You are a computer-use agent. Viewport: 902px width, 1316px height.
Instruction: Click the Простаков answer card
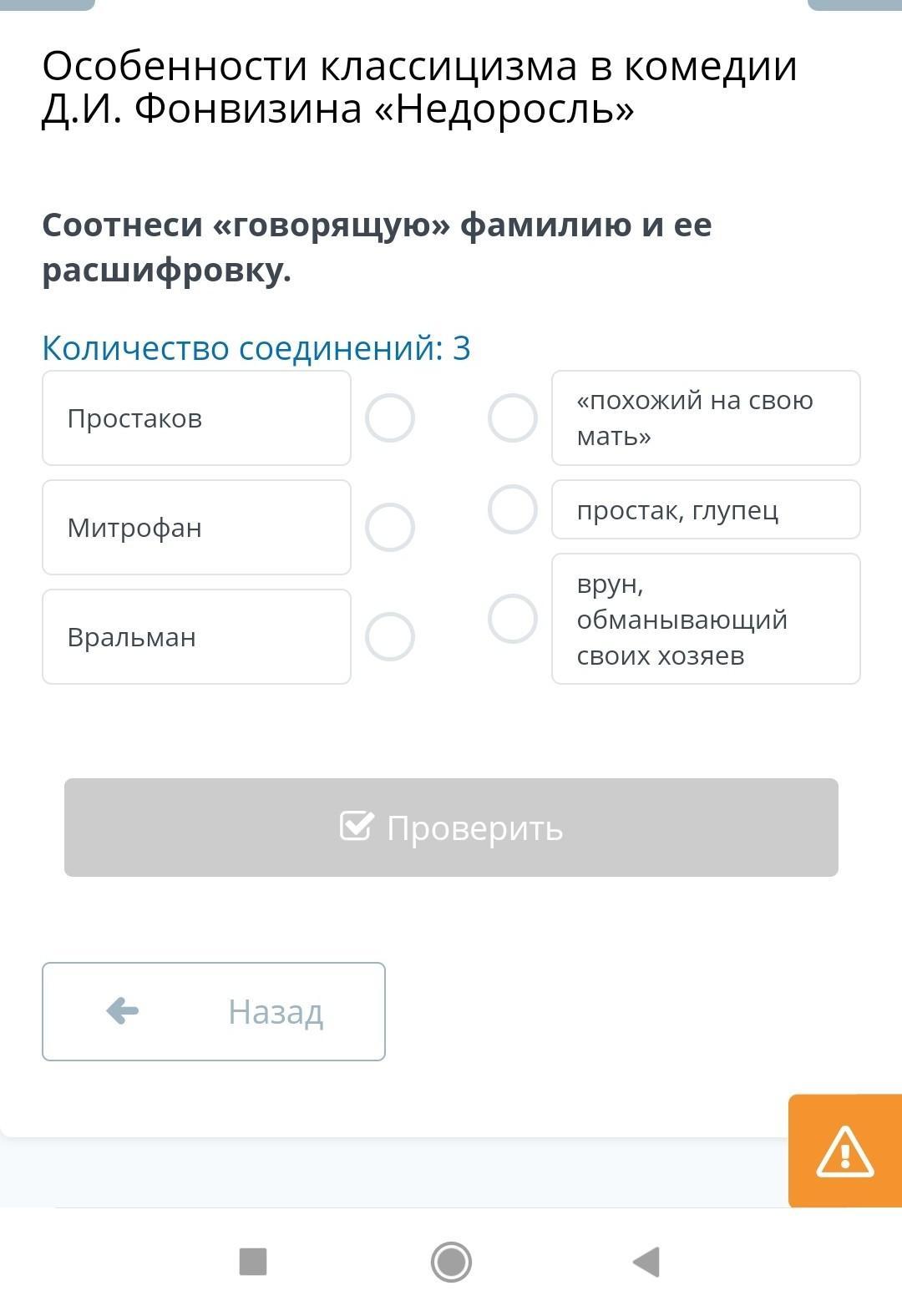tap(196, 418)
